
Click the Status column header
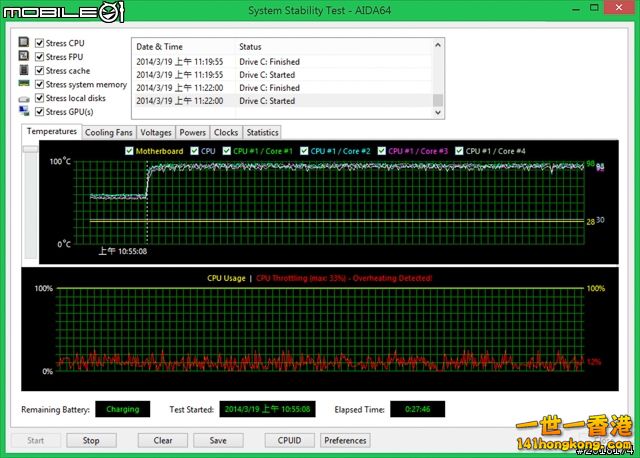coord(334,47)
